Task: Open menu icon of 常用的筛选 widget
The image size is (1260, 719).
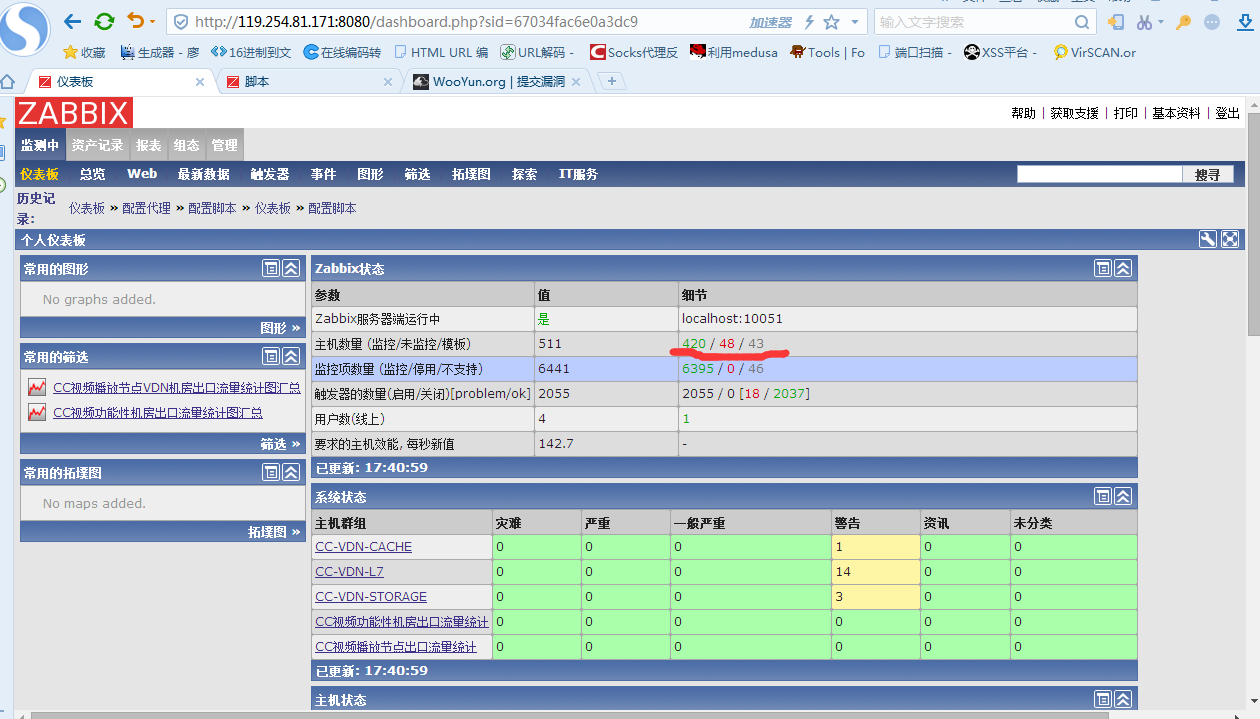Action: click(271, 356)
